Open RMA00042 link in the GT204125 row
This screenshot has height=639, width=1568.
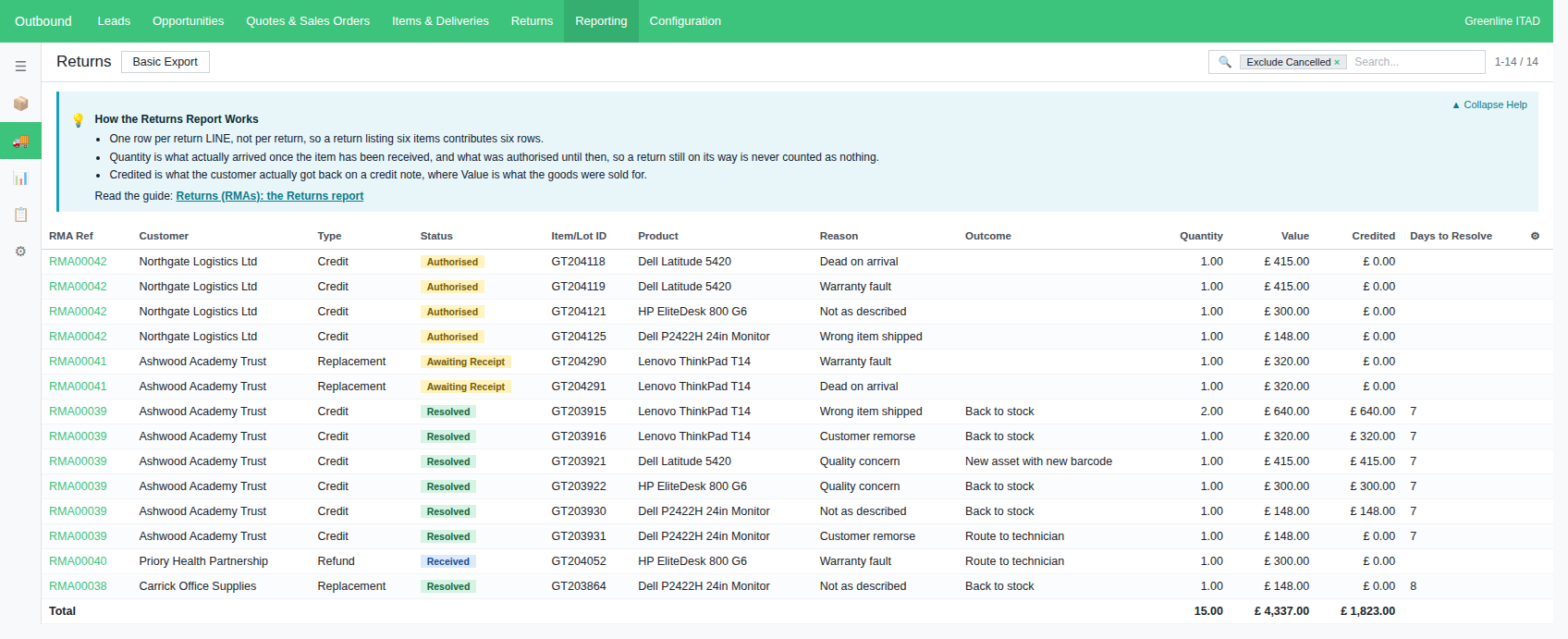pyautogui.click(x=78, y=337)
